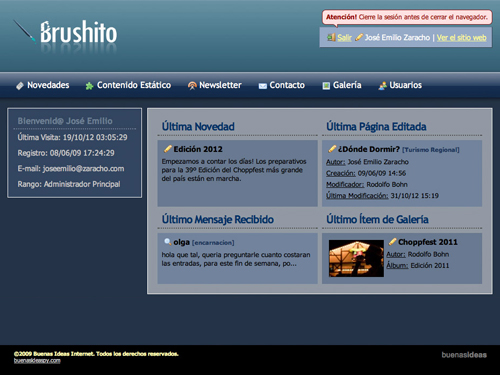Screen dimensions: 500x375
Task: Click the Última Novedad heading
Action: point(198,127)
